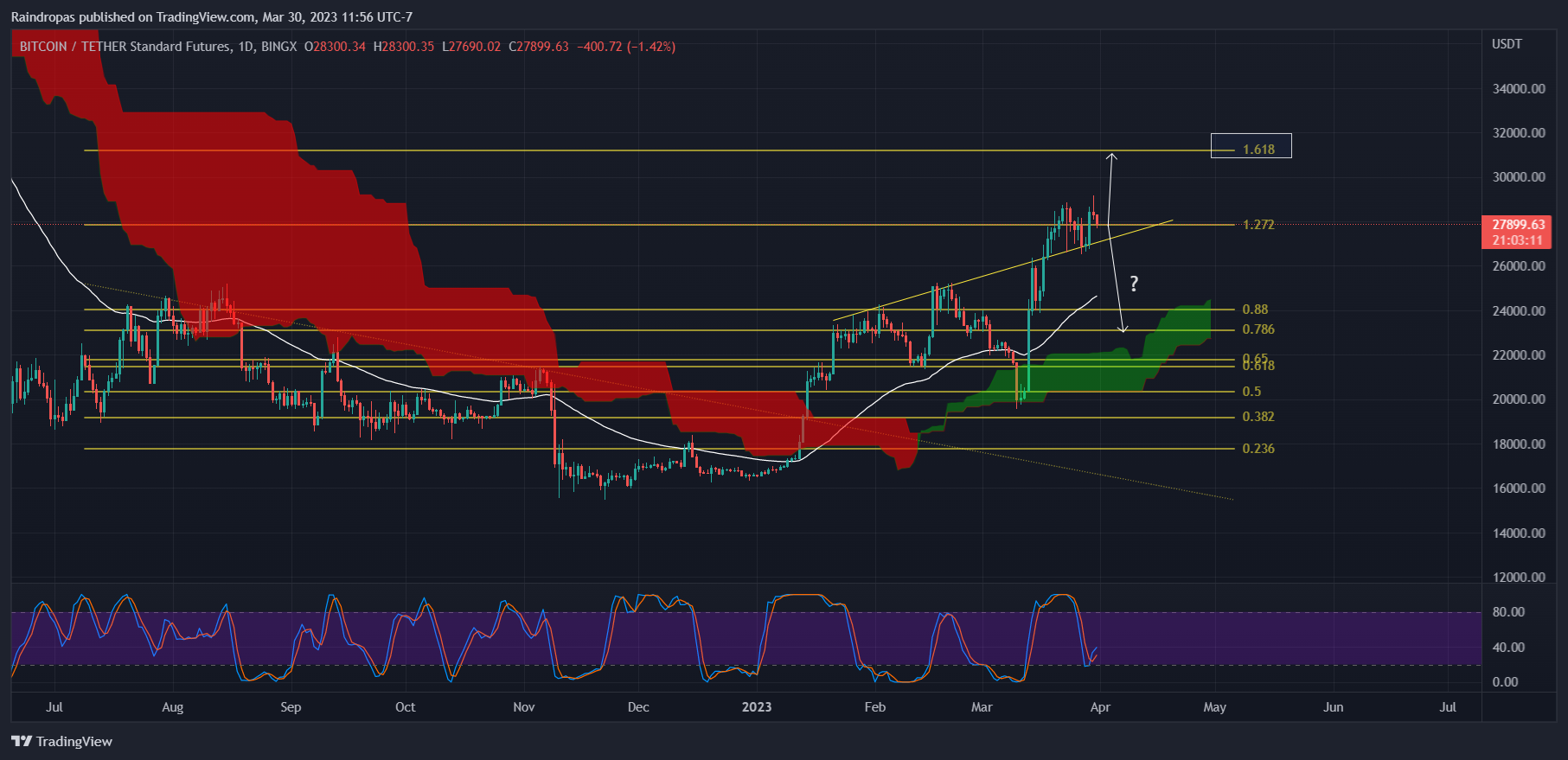Click the candle countdown 21:03:11
This screenshot has width=1568, height=760.
(x=1518, y=240)
